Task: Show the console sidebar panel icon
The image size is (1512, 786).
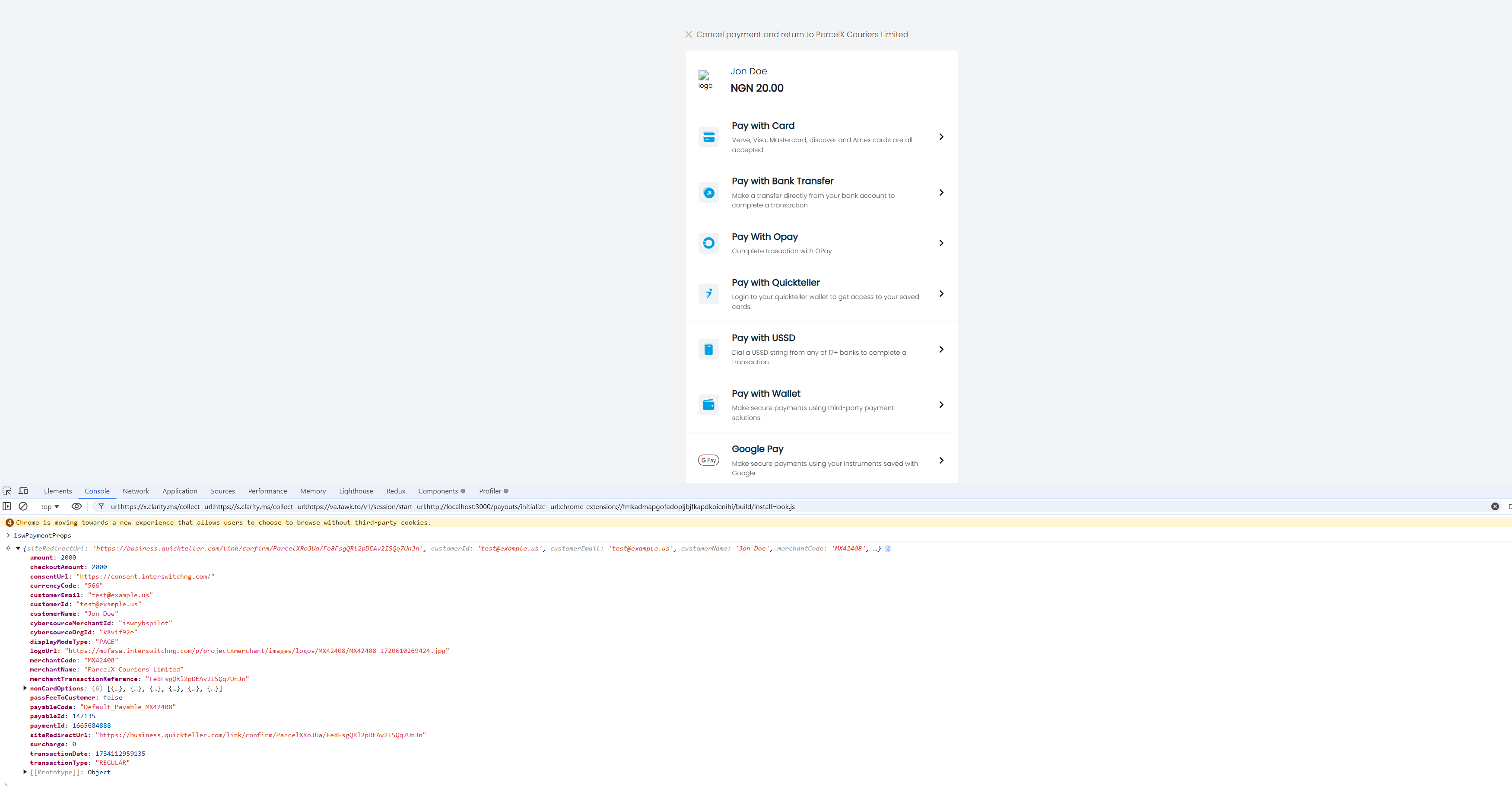Action: (7, 506)
